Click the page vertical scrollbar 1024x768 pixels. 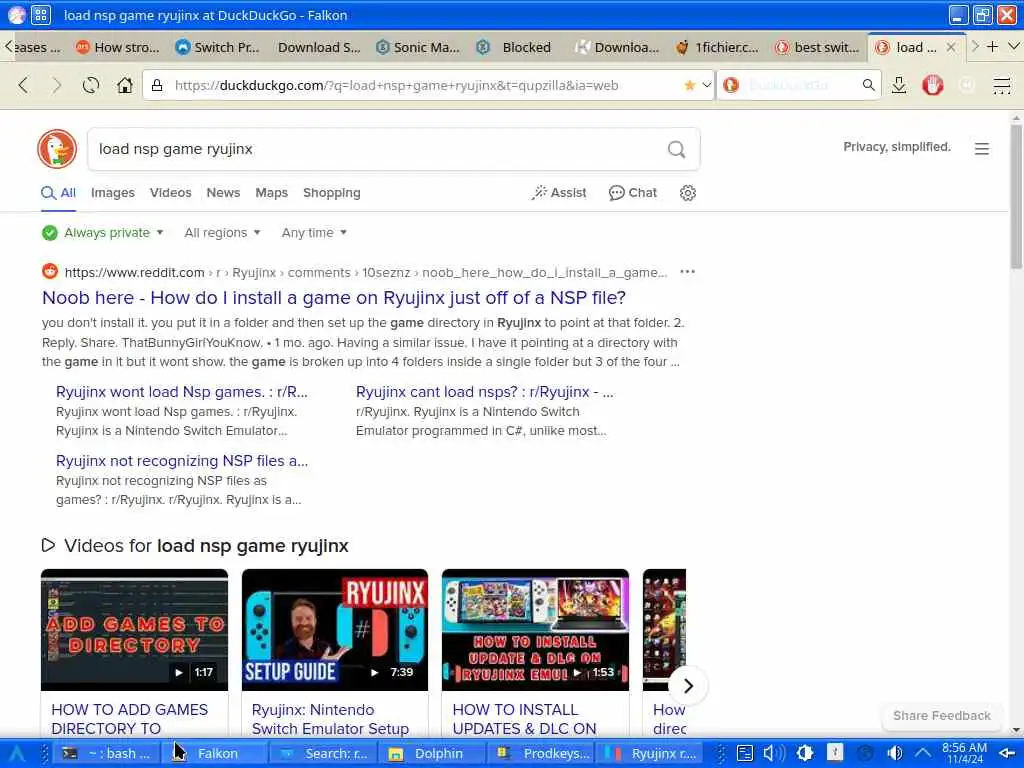click(x=1016, y=196)
